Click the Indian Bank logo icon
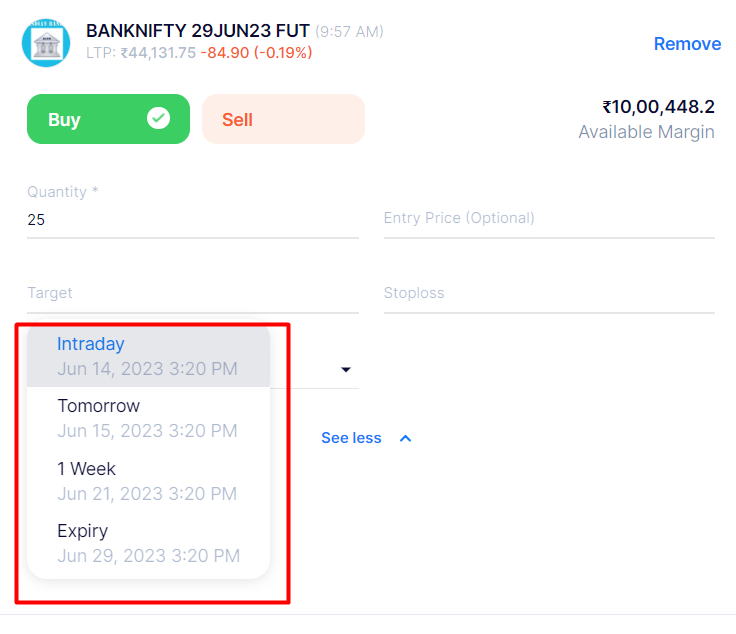This screenshot has width=736, height=634. tap(46, 44)
